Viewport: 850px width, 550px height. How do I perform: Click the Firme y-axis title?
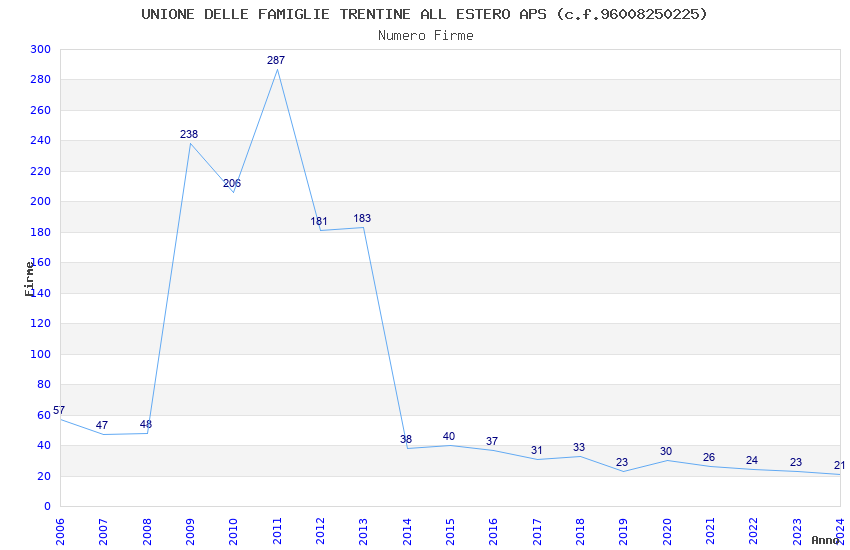[29, 279]
